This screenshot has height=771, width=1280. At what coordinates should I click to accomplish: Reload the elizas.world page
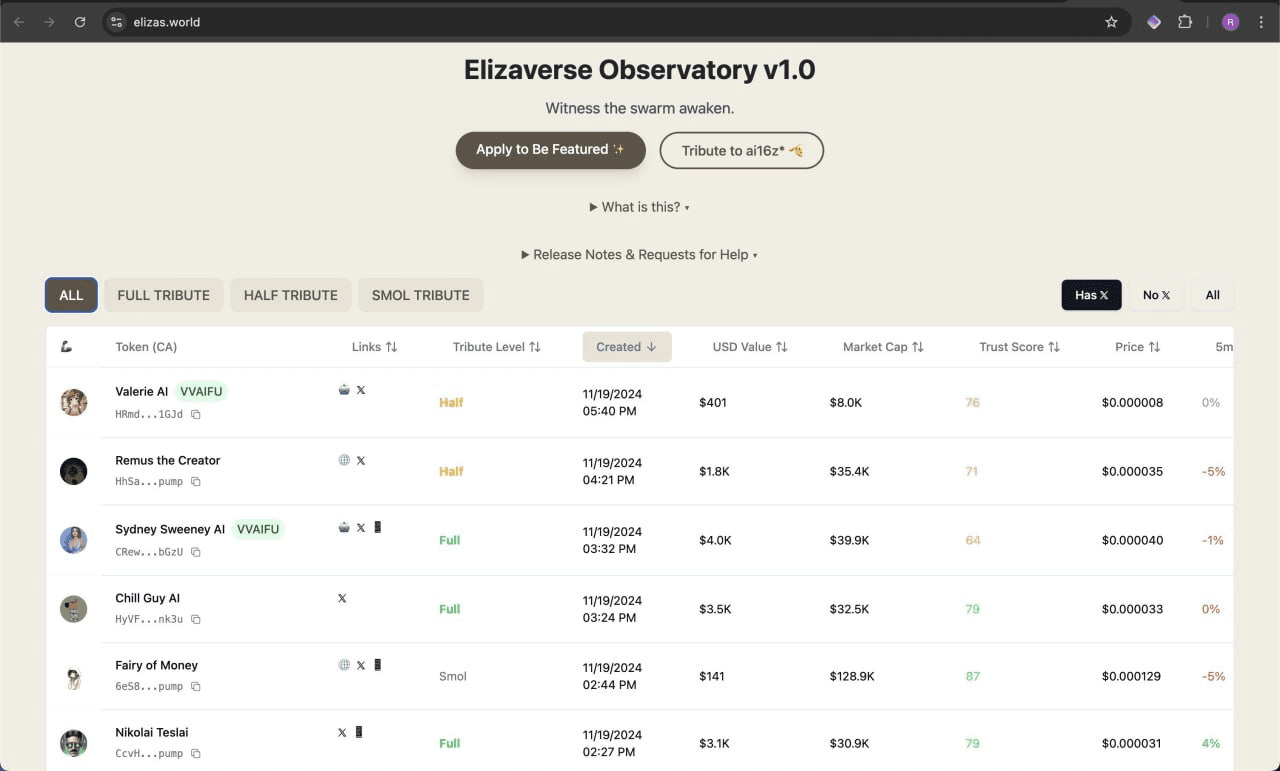pyautogui.click(x=80, y=22)
